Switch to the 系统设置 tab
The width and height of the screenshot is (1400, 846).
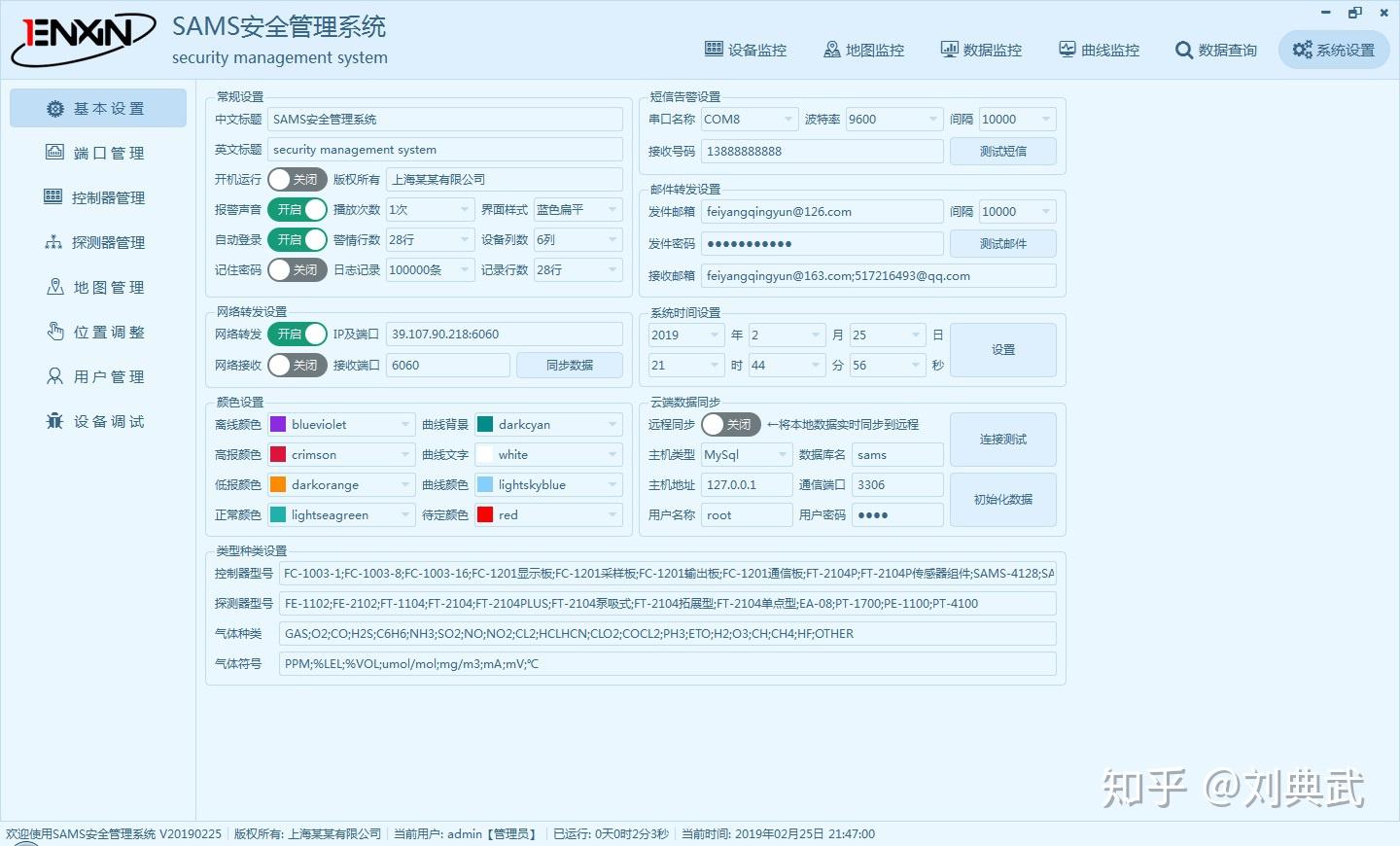click(1333, 50)
